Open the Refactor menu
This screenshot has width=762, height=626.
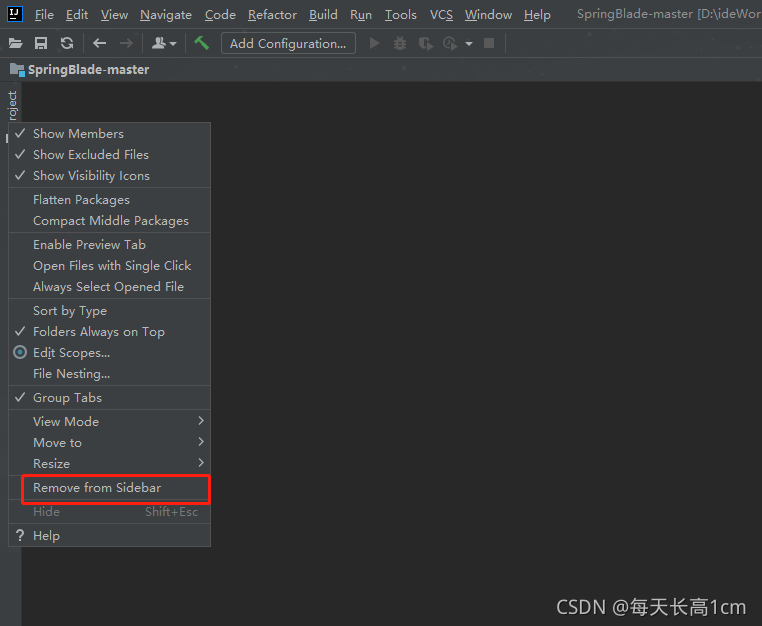272,14
